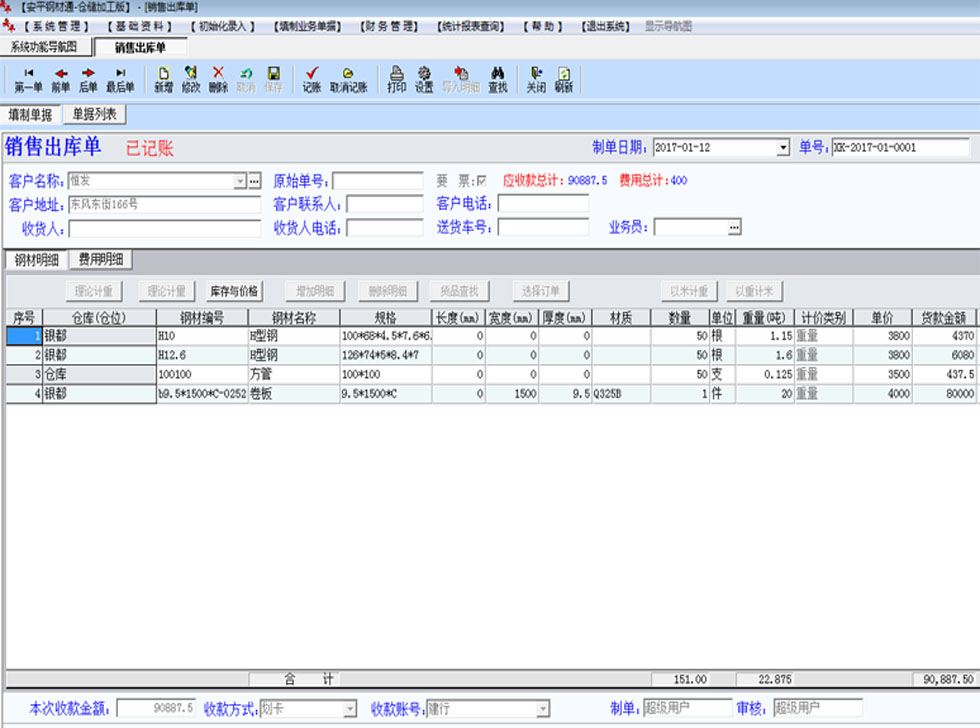This screenshot has height=728, width=980.
Task: Expand the 客户名称 dropdown arrow
Action: coord(240,181)
